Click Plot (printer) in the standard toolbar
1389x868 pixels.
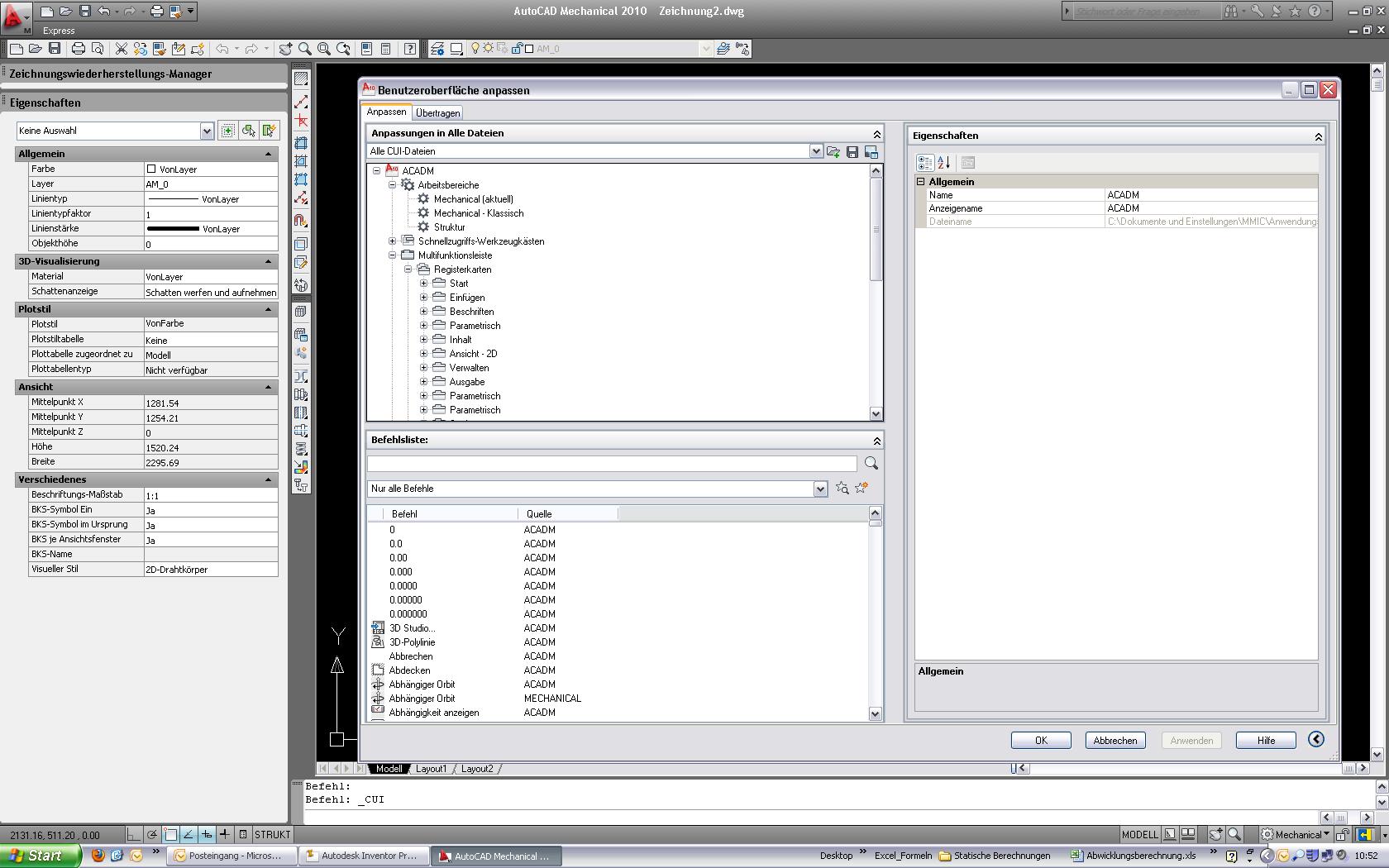(79, 49)
